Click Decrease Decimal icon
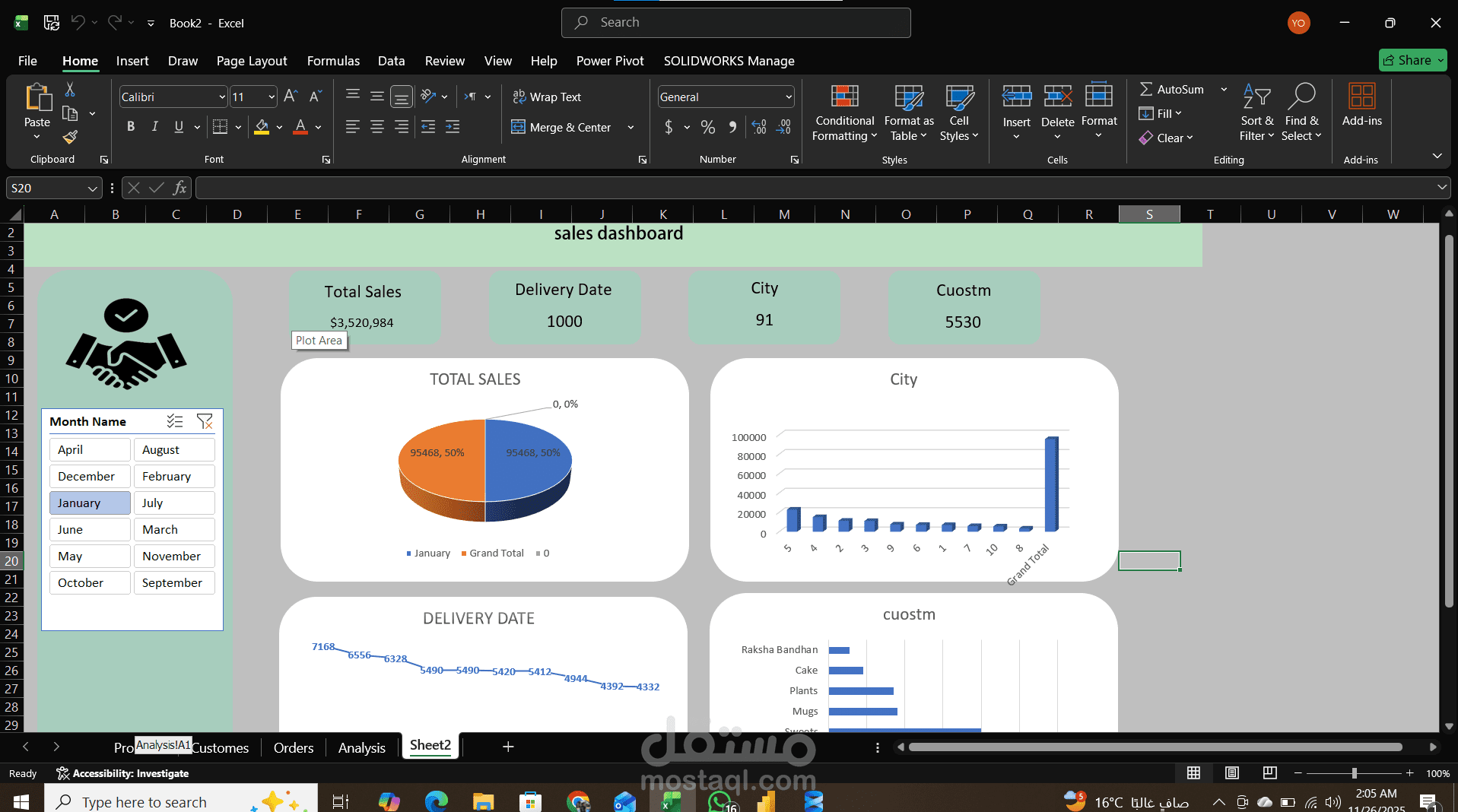 click(783, 127)
